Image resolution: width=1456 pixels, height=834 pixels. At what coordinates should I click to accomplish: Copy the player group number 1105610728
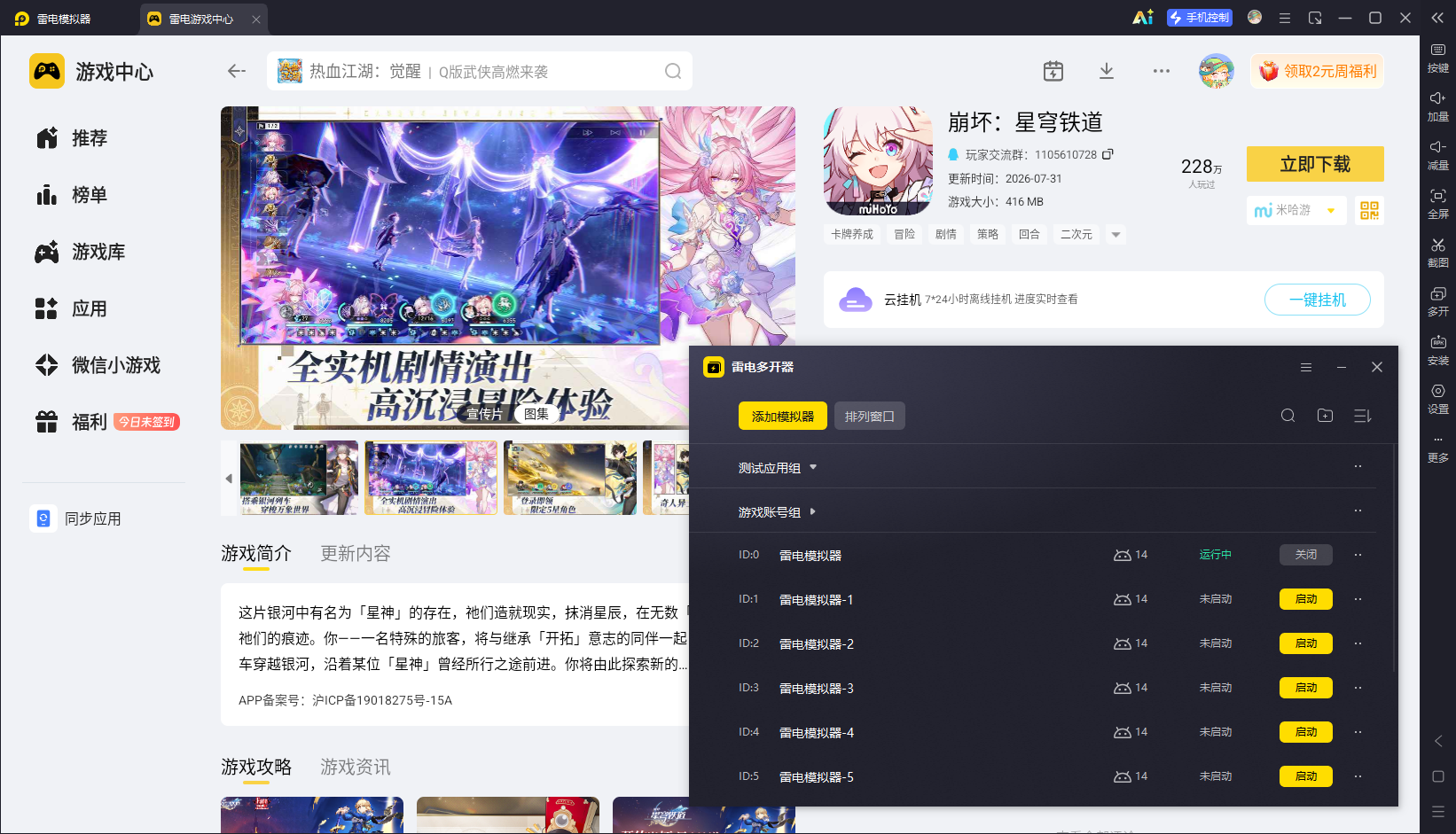[x=1108, y=154]
